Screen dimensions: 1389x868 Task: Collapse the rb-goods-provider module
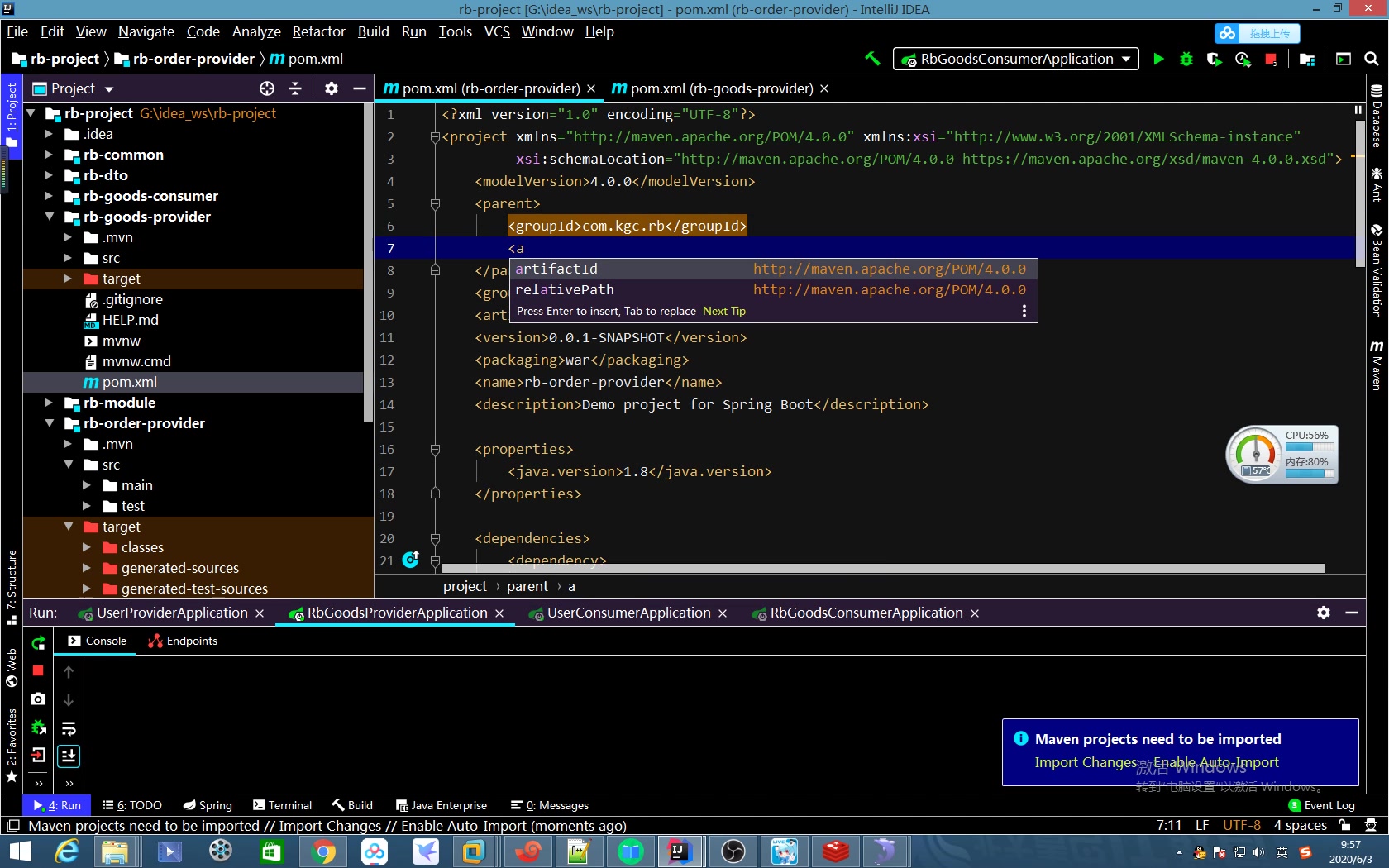pos(49,217)
